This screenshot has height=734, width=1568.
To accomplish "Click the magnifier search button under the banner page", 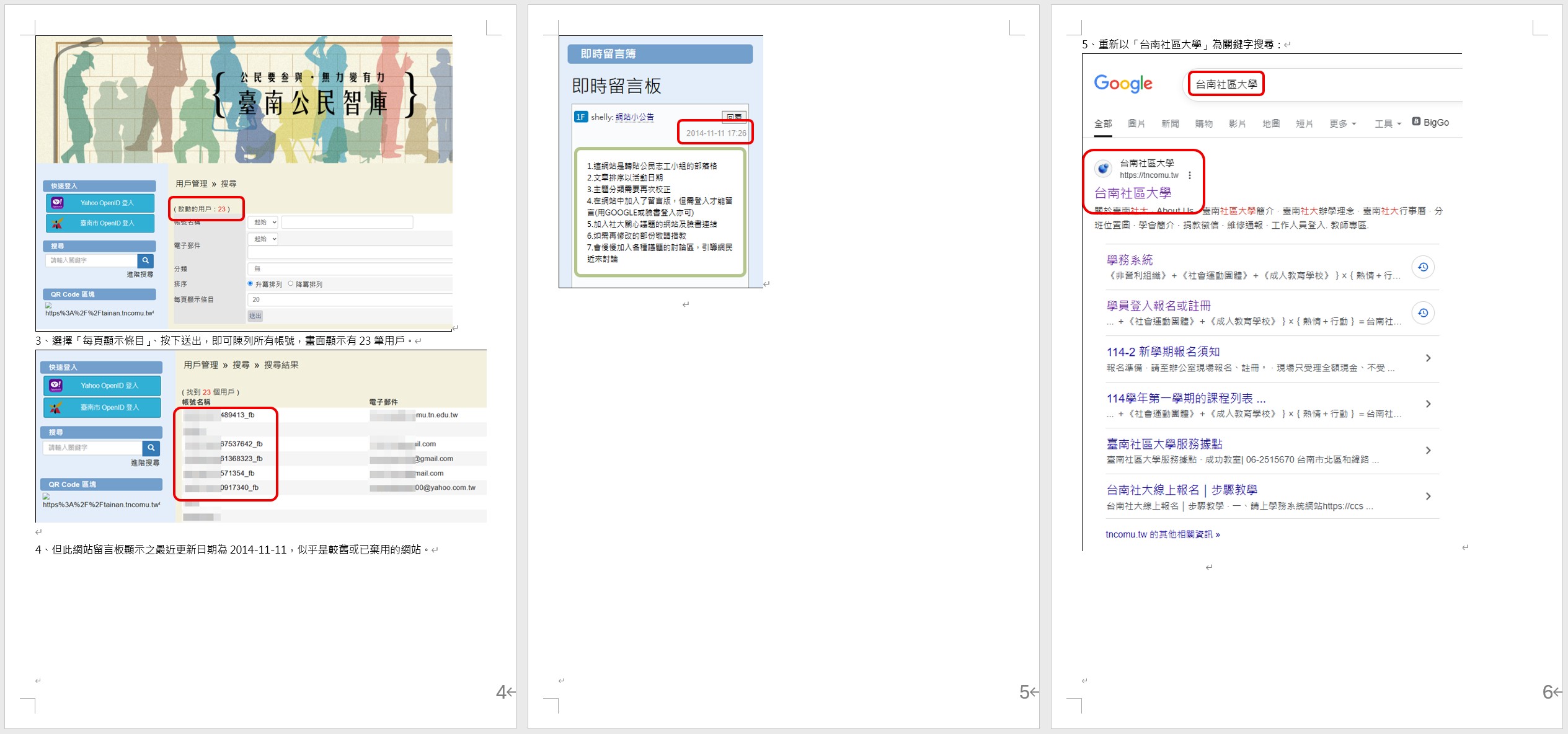I will pos(146,260).
